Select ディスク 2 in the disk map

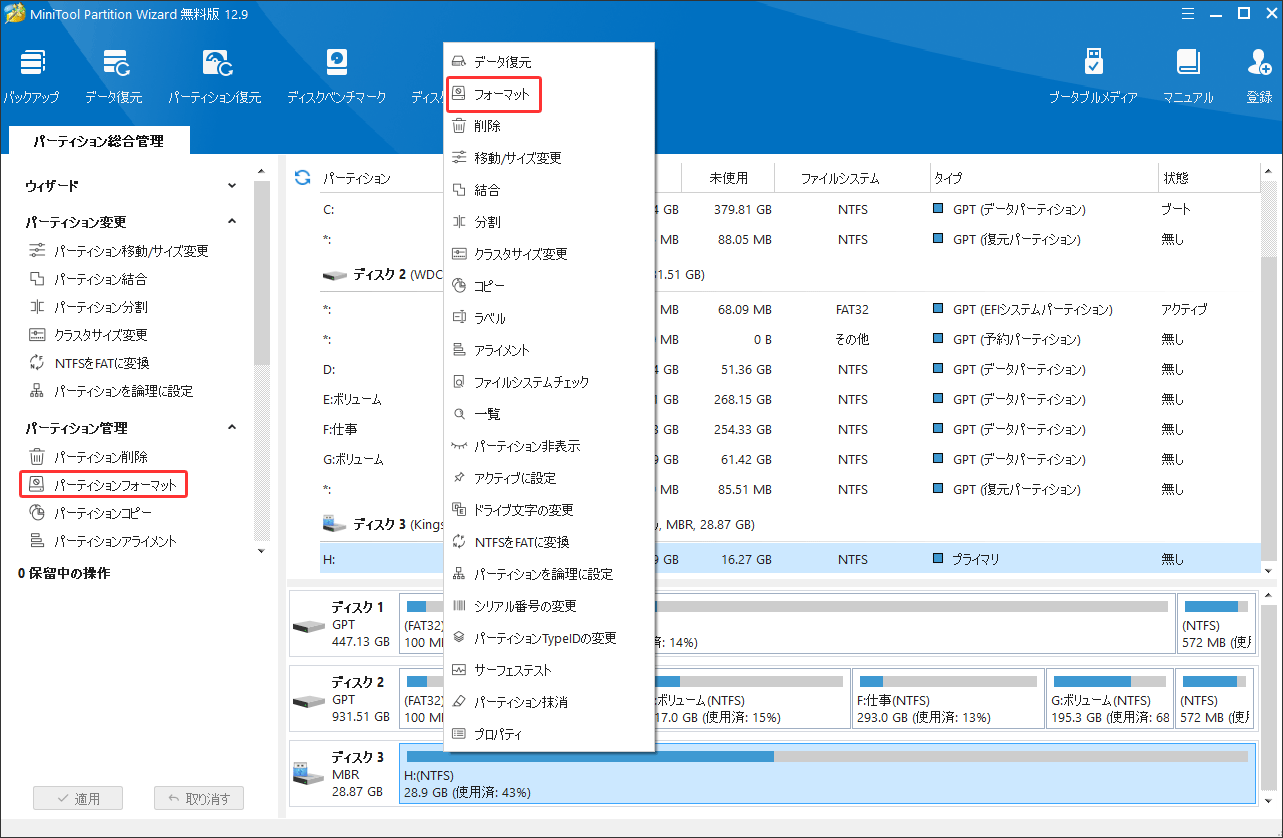(x=342, y=700)
